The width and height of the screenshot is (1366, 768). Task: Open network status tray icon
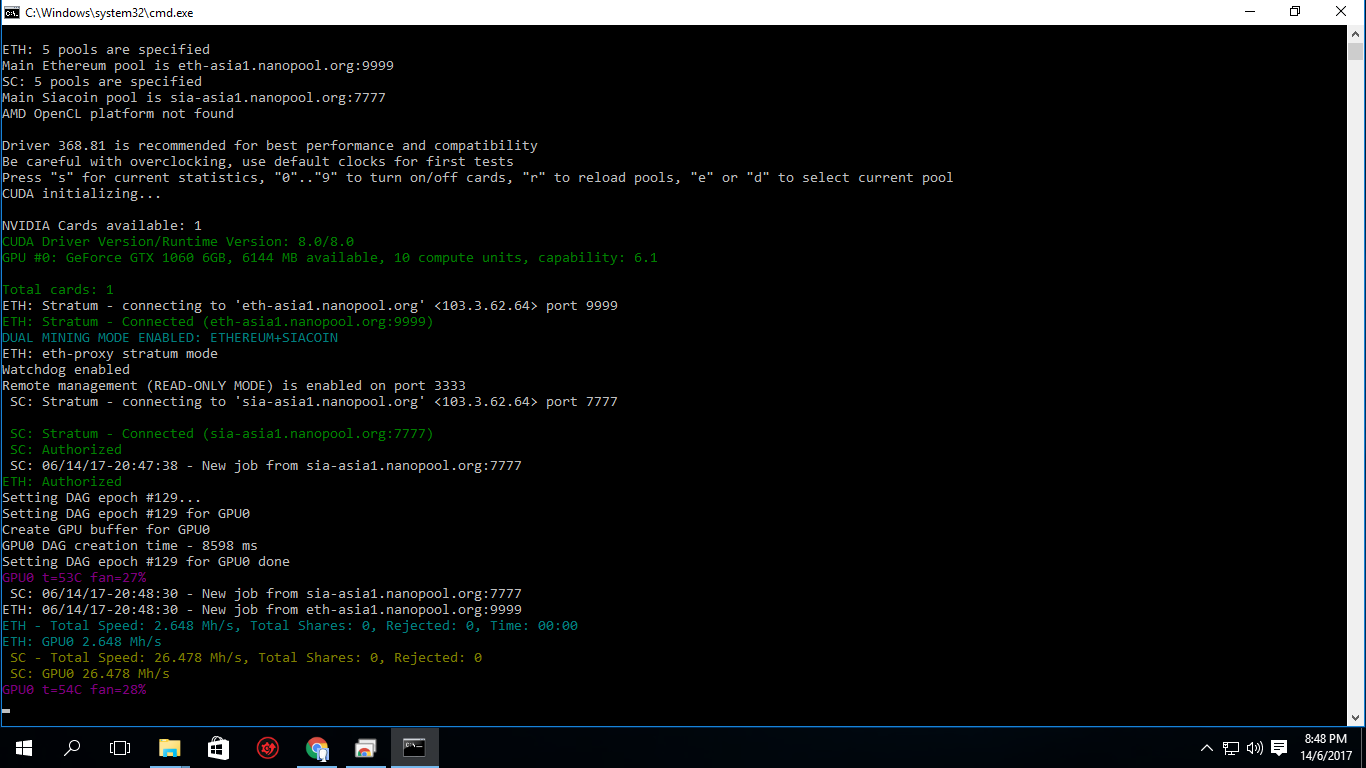[1231, 748]
